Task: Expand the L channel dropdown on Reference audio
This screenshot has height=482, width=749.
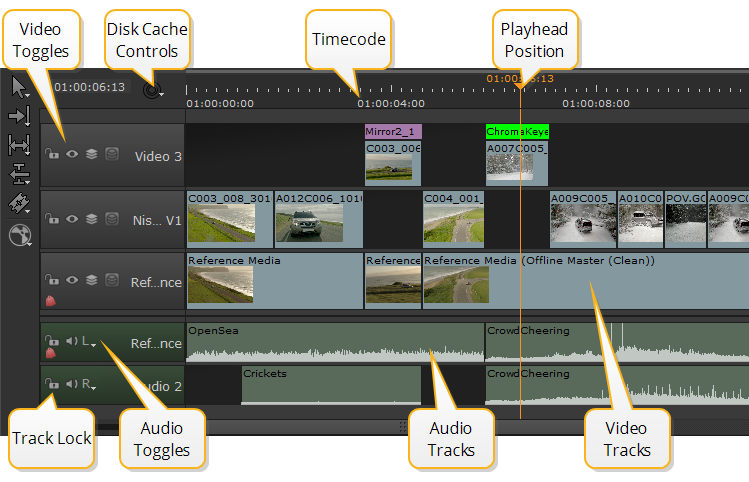Action: (88, 343)
